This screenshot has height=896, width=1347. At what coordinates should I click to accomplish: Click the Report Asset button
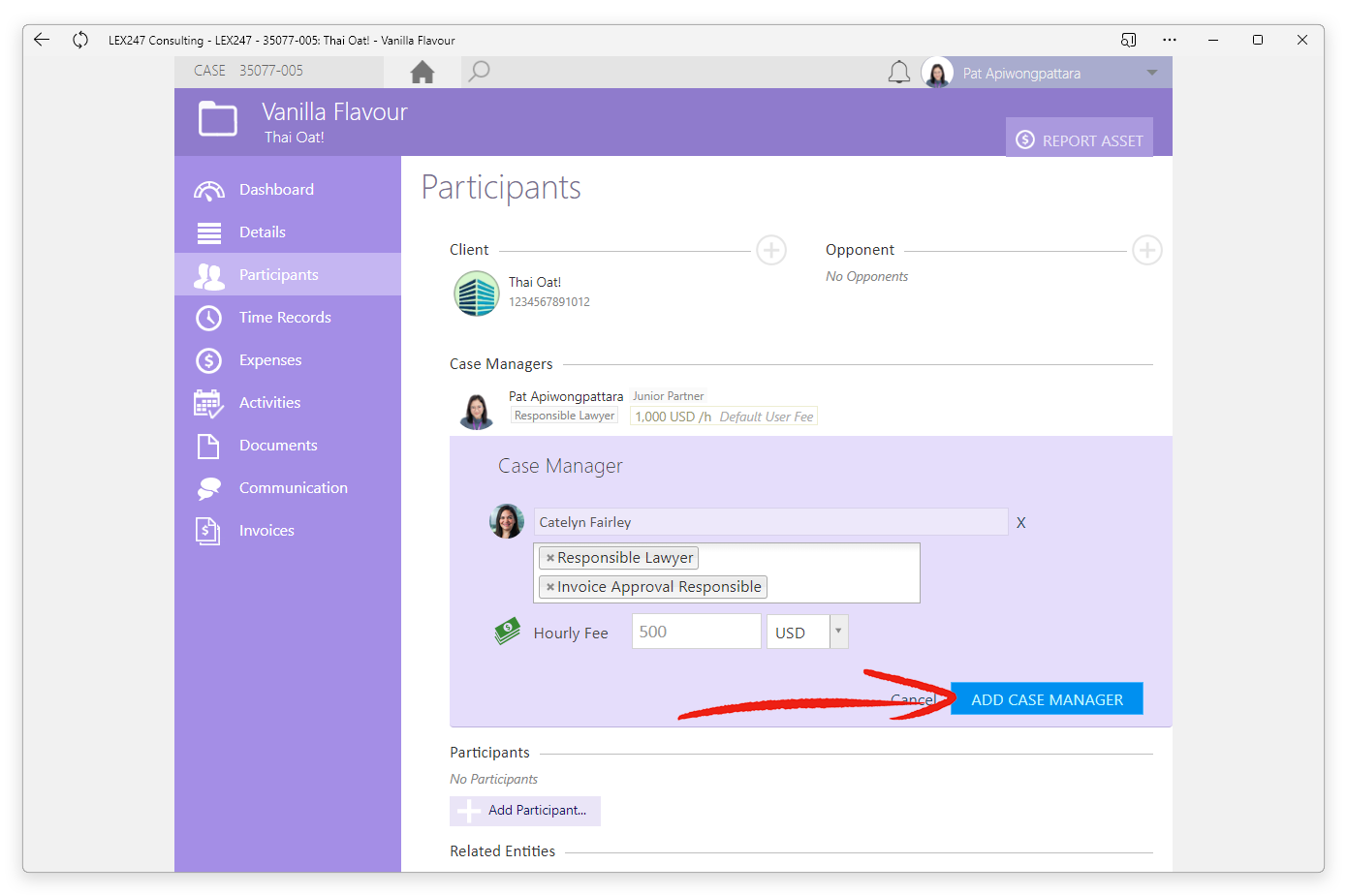coord(1080,139)
